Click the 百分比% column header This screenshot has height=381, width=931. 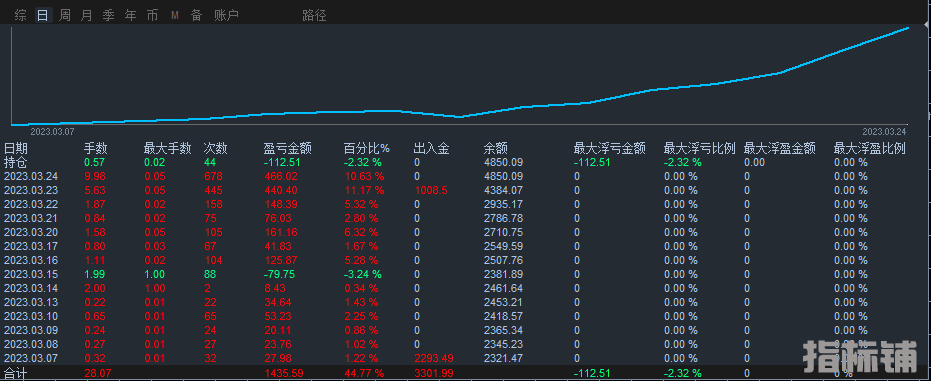[x=367, y=148]
